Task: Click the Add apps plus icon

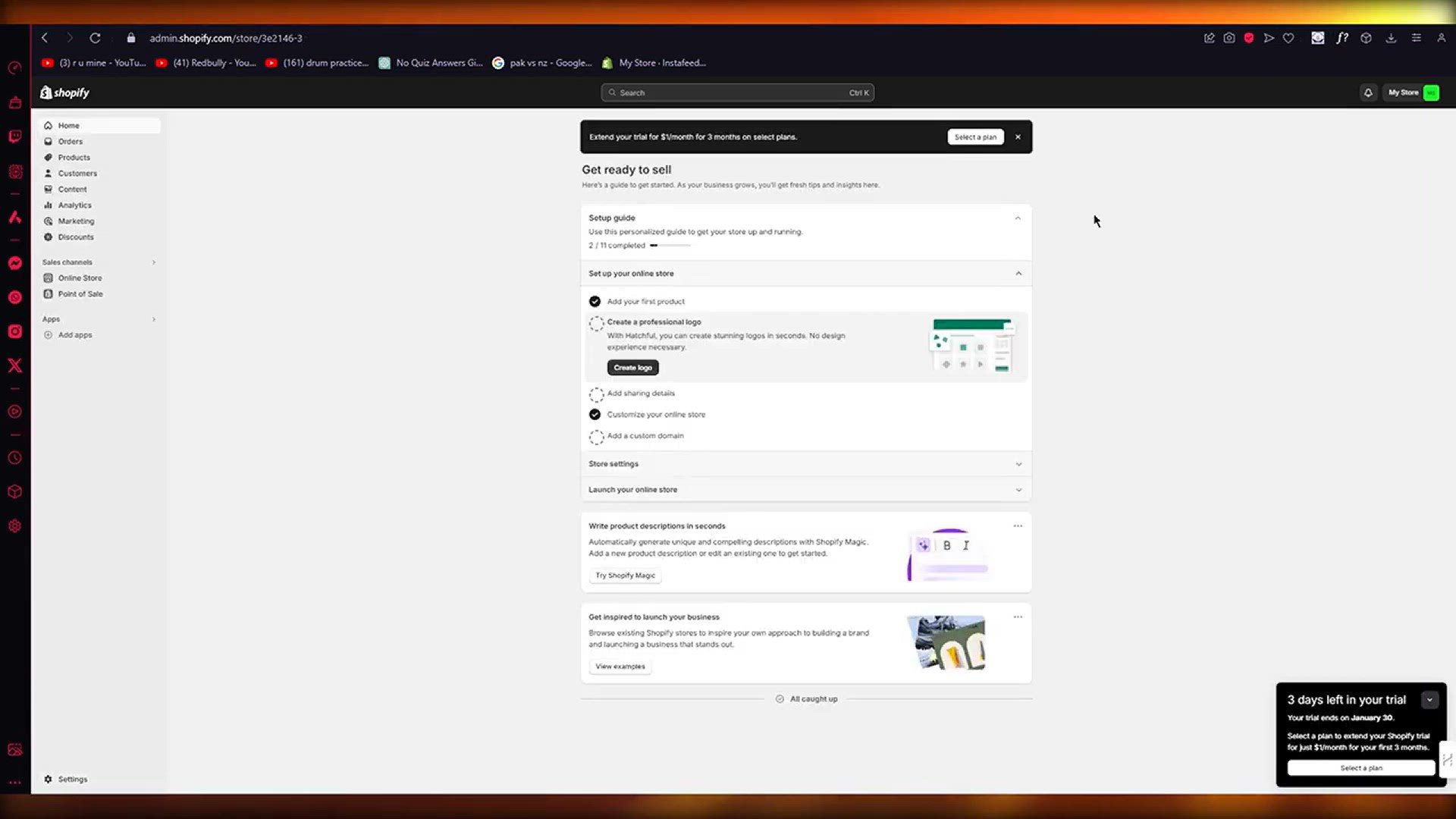Action: [x=48, y=335]
